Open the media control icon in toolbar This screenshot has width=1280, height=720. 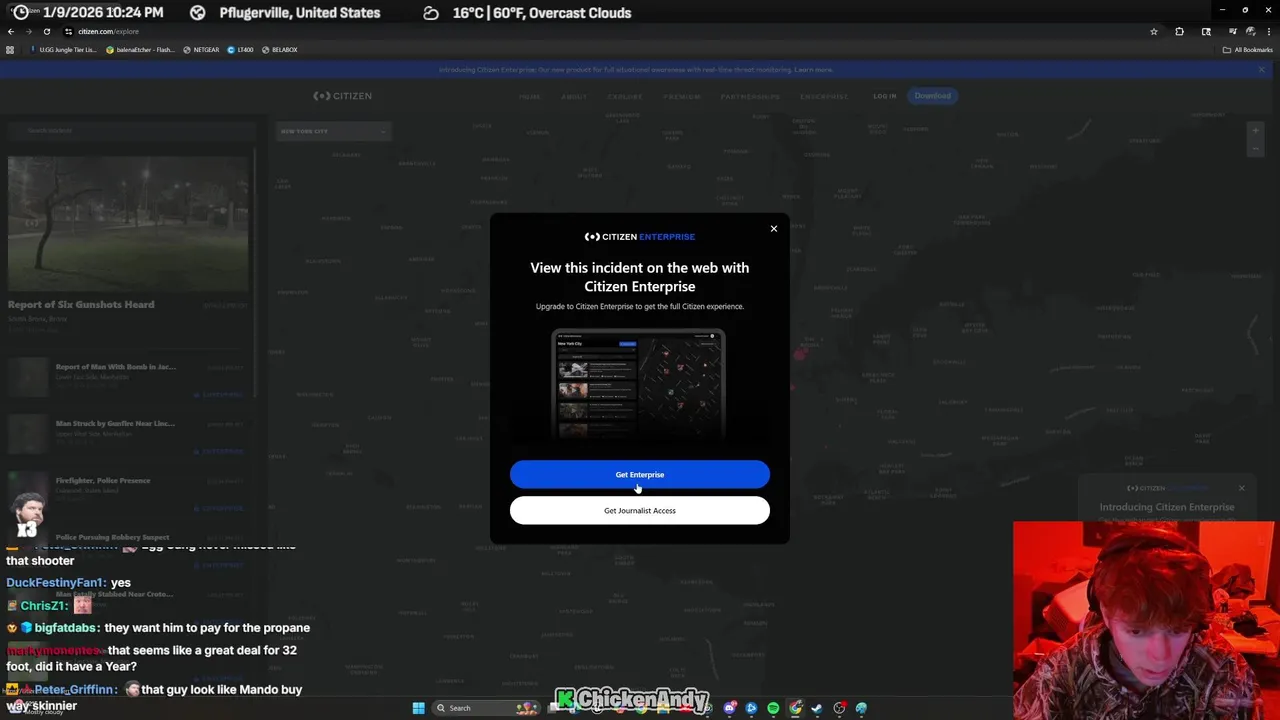tap(1232, 31)
